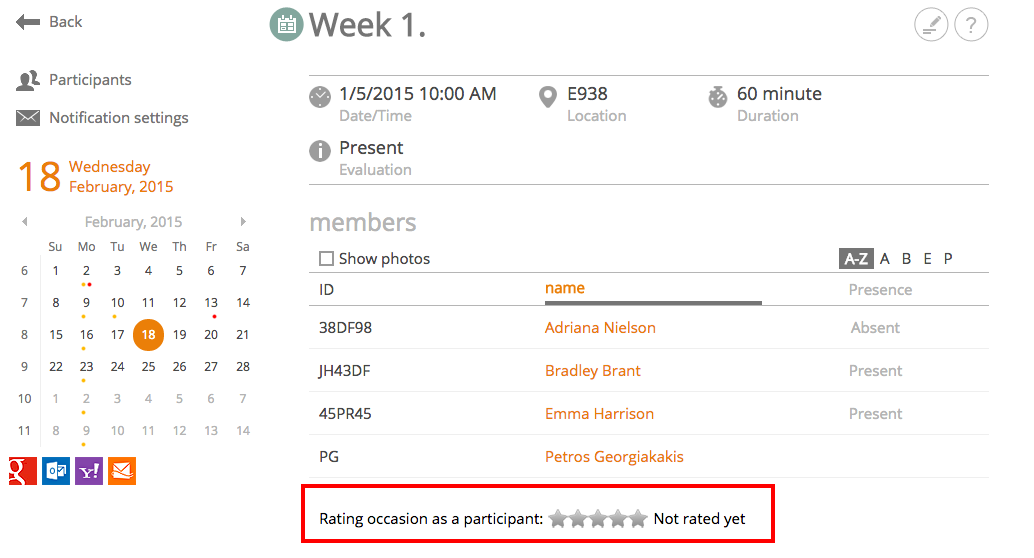
Task: Open the edit pencil icon
Action: point(931,25)
